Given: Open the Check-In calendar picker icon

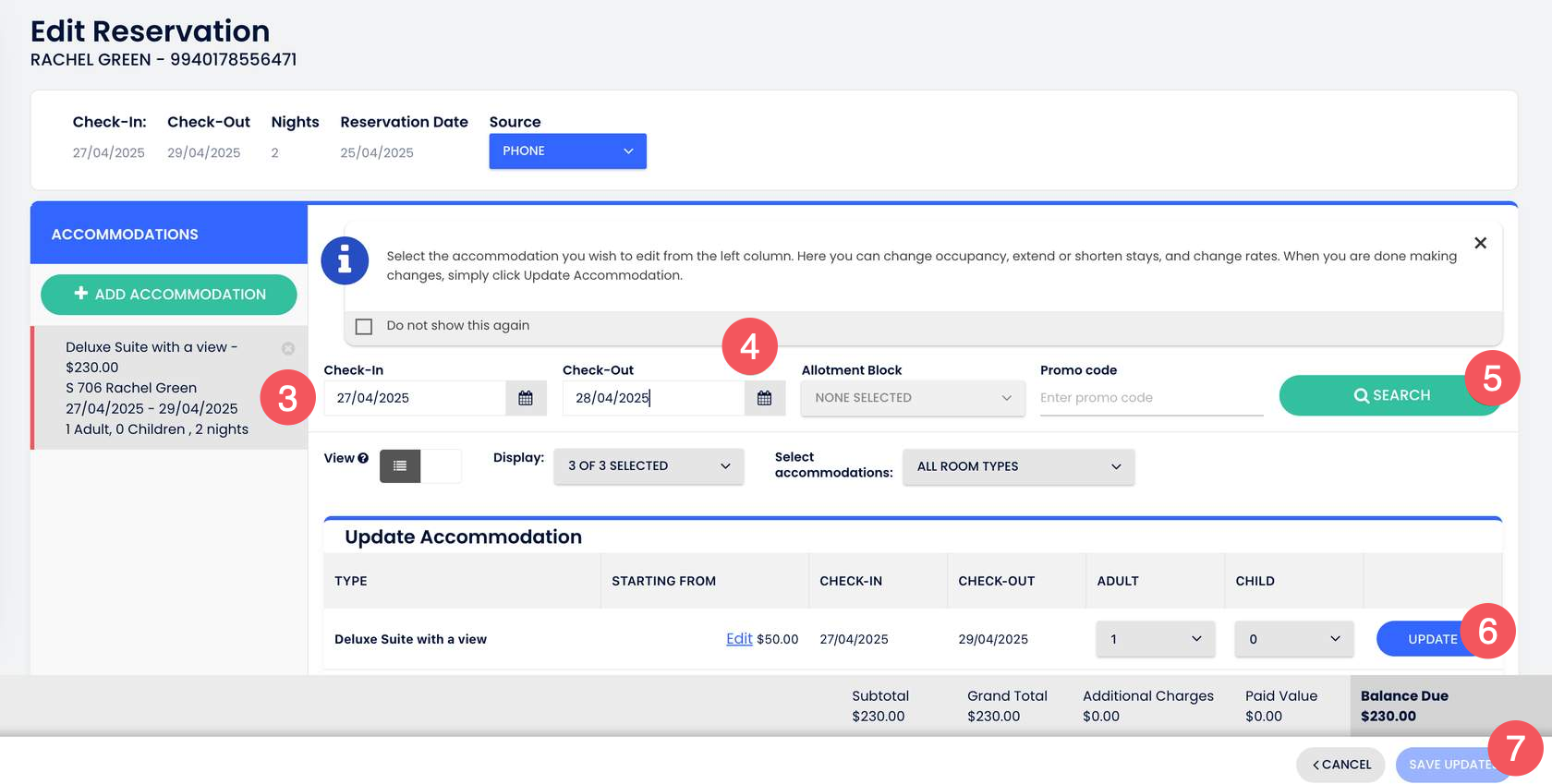Looking at the screenshot, I should click(x=525, y=398).
